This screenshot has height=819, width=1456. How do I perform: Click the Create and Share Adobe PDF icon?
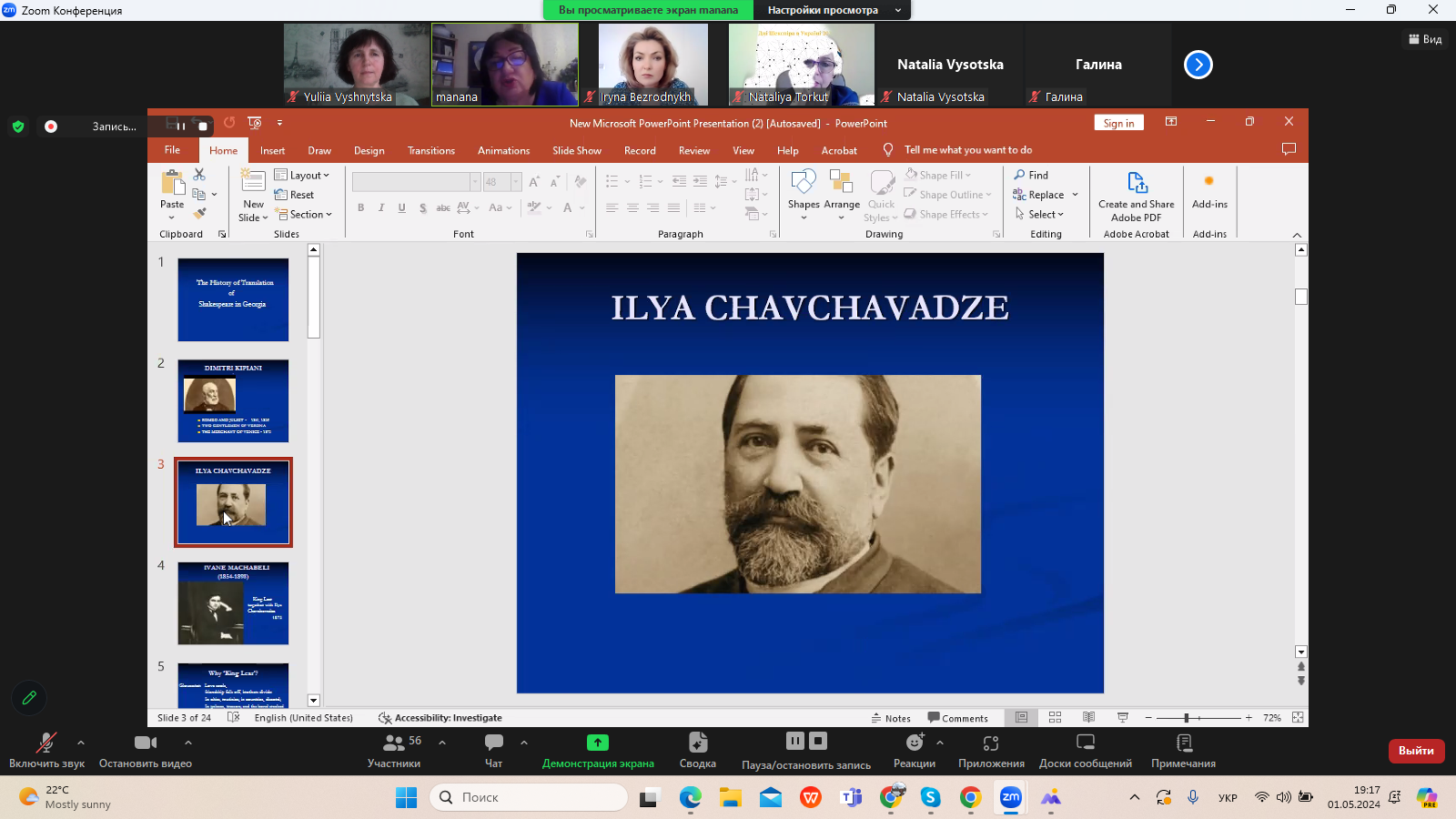[1137, 183]
